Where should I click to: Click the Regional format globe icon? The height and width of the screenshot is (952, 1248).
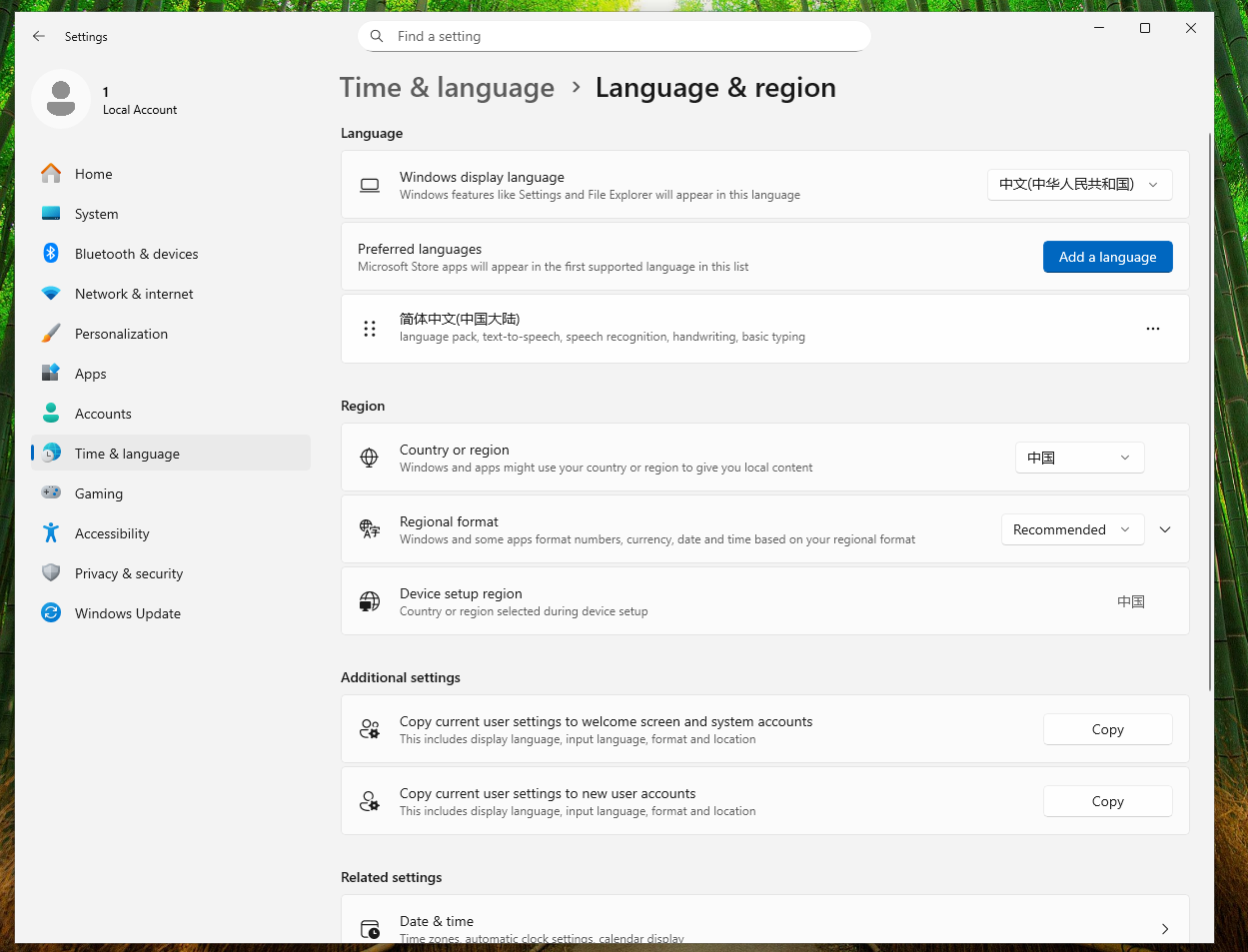[x=370, y=529]
